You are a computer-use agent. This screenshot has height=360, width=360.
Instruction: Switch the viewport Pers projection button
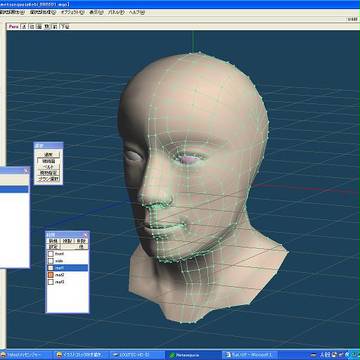pos(14,27)
